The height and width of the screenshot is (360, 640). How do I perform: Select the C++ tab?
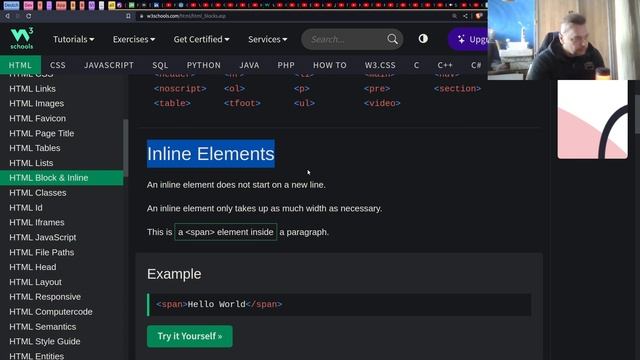click(445, 65)
